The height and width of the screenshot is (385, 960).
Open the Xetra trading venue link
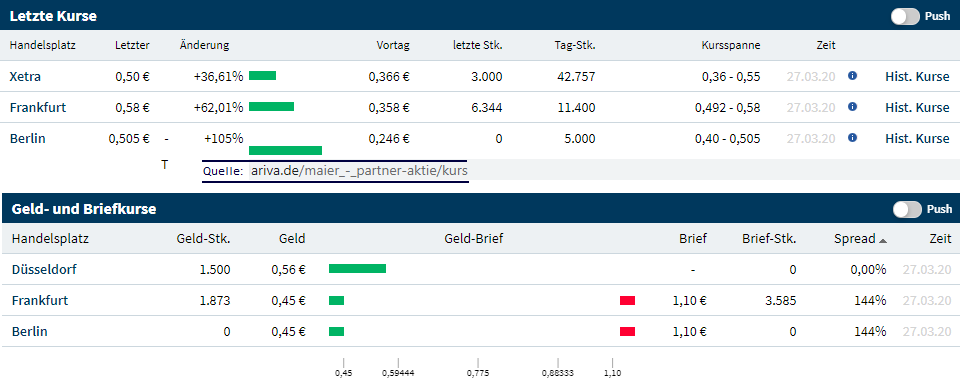(26, 77)
